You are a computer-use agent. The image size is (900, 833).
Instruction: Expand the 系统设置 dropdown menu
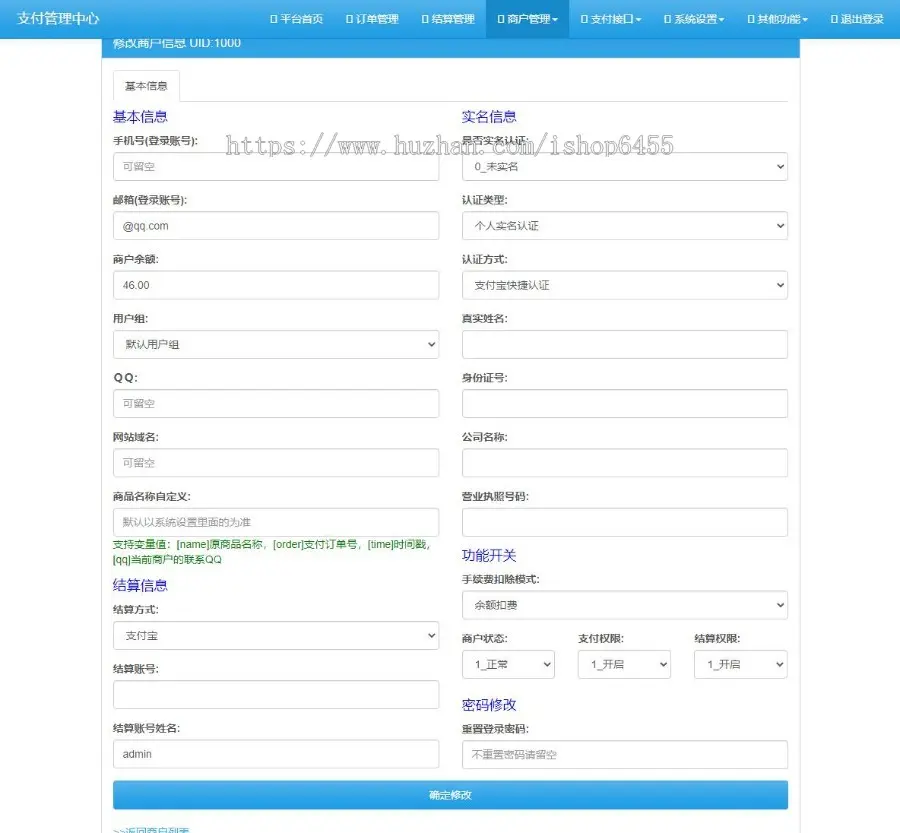click(694, 19)
